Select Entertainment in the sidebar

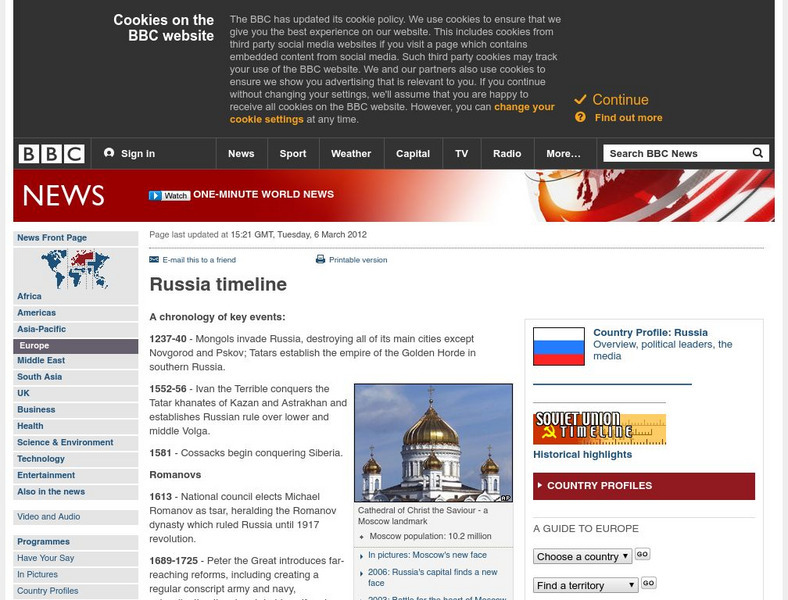[x=75, y=475]
